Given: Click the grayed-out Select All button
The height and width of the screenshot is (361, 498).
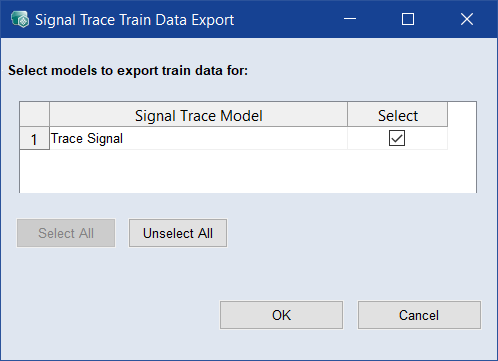Looking at the screenshot, I should coord(66,233).
